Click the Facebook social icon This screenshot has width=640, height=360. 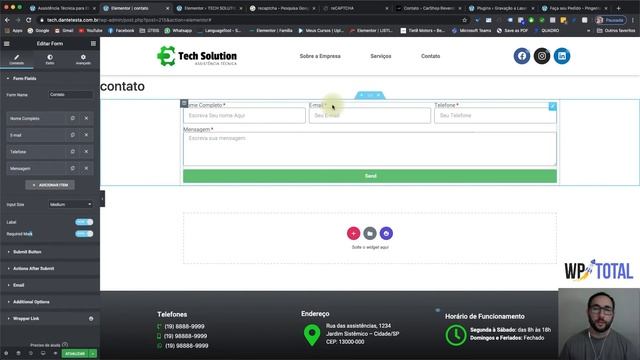522,56
